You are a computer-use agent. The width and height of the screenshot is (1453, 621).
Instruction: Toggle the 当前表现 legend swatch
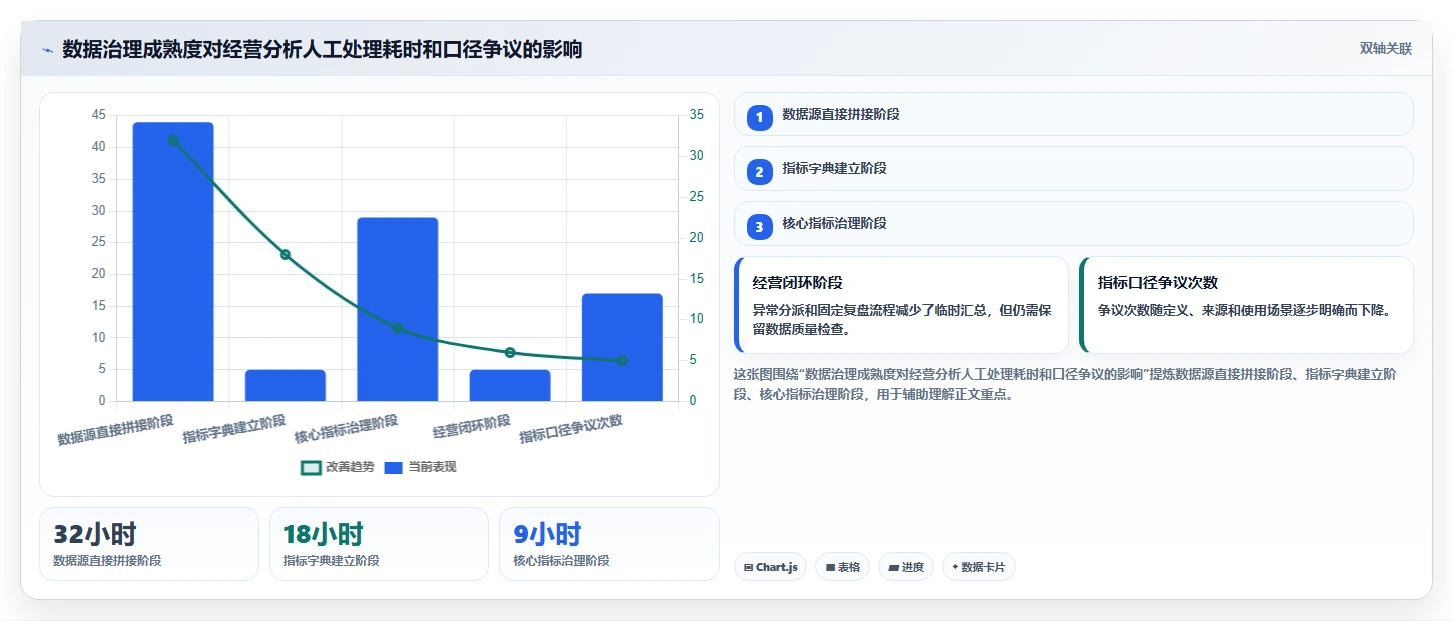click(x=393, y=467)
